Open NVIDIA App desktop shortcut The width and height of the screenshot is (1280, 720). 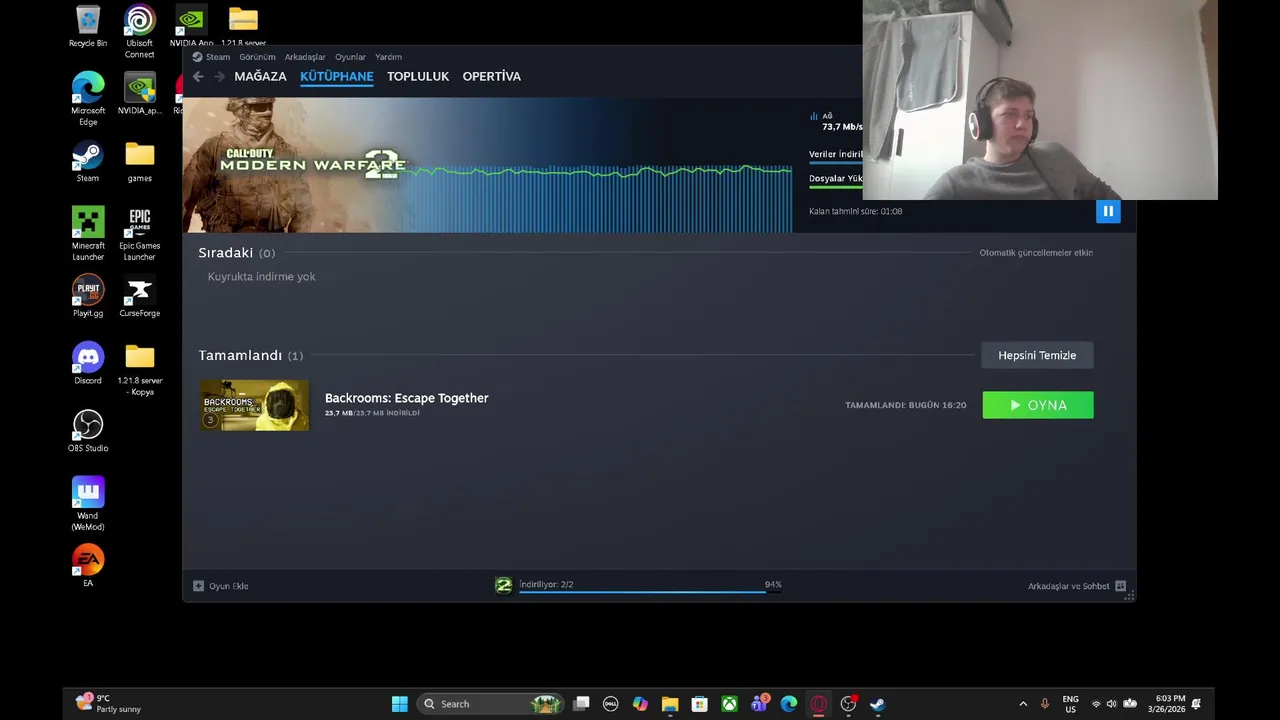tap(191, 27)
